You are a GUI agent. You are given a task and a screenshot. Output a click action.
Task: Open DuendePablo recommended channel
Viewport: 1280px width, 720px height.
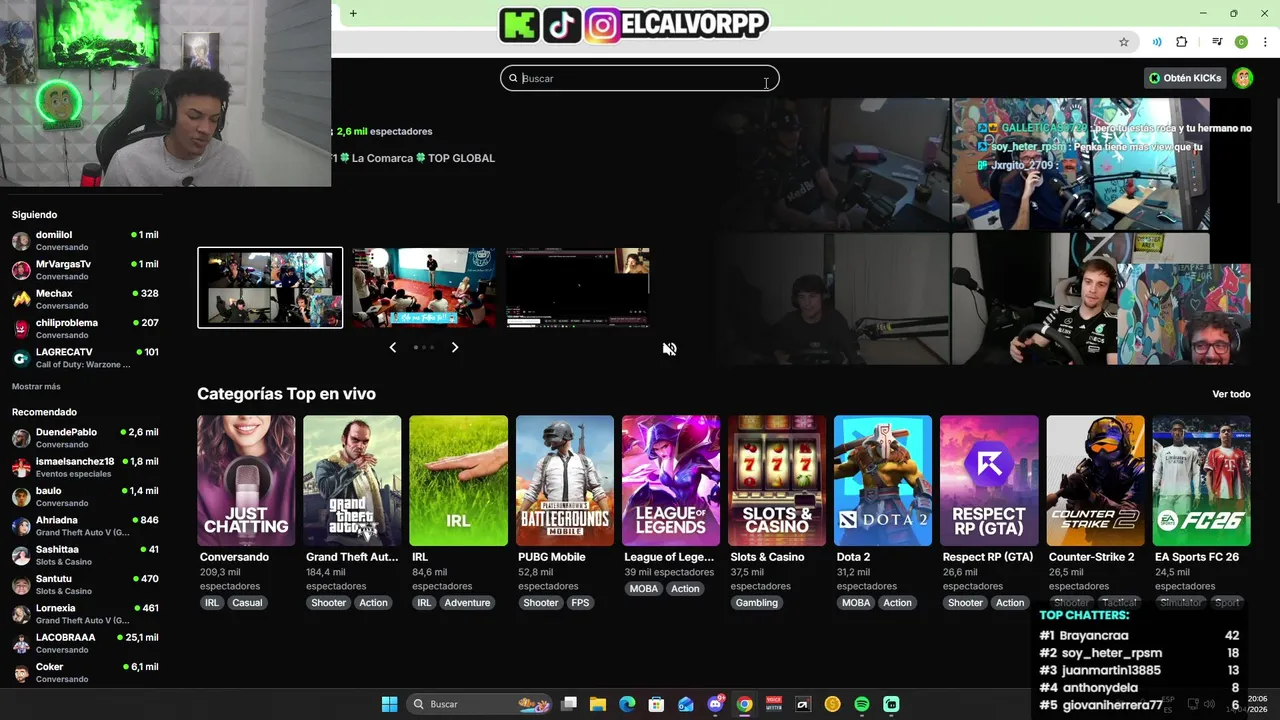tap(85, 438)
